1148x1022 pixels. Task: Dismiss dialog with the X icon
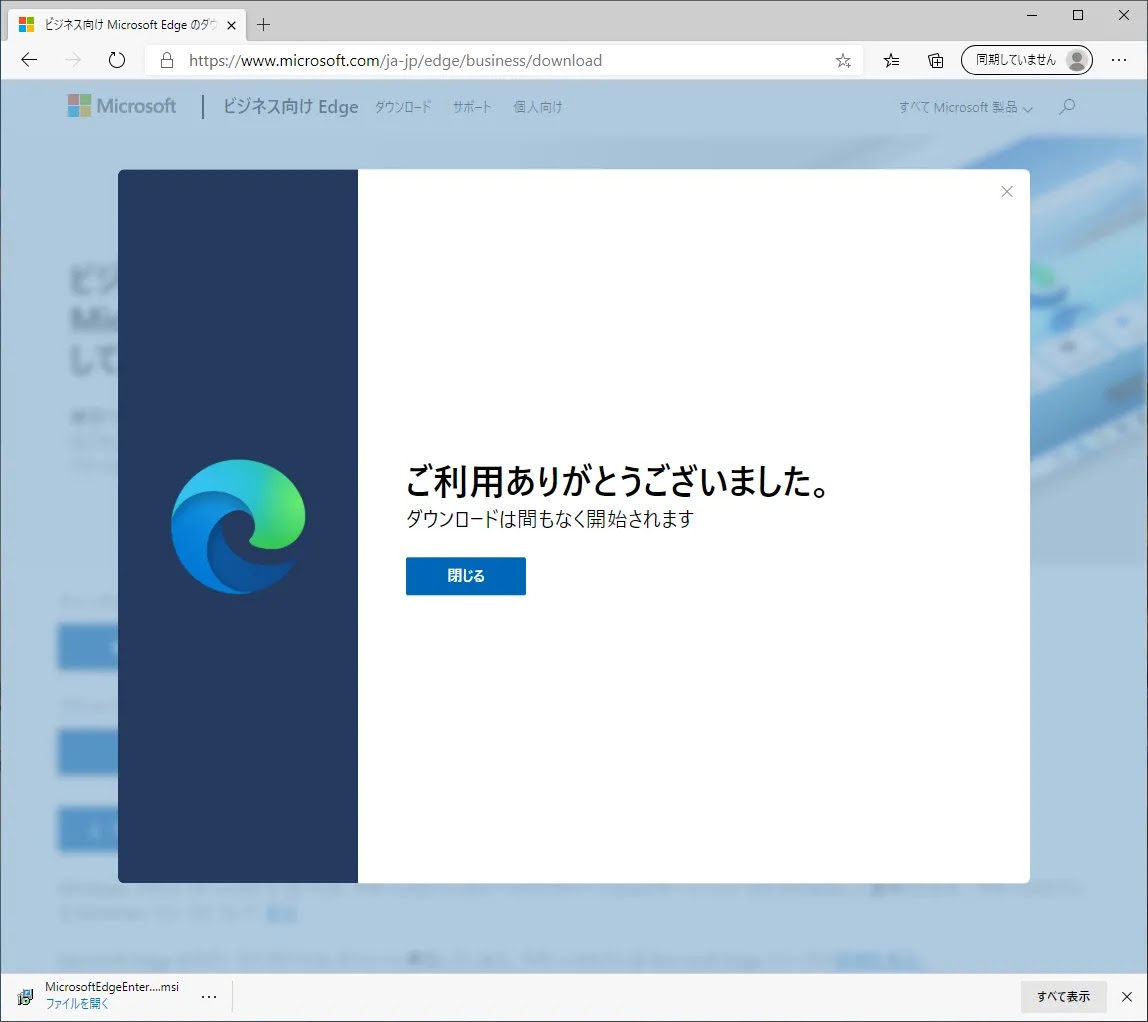click(1007, 192)
